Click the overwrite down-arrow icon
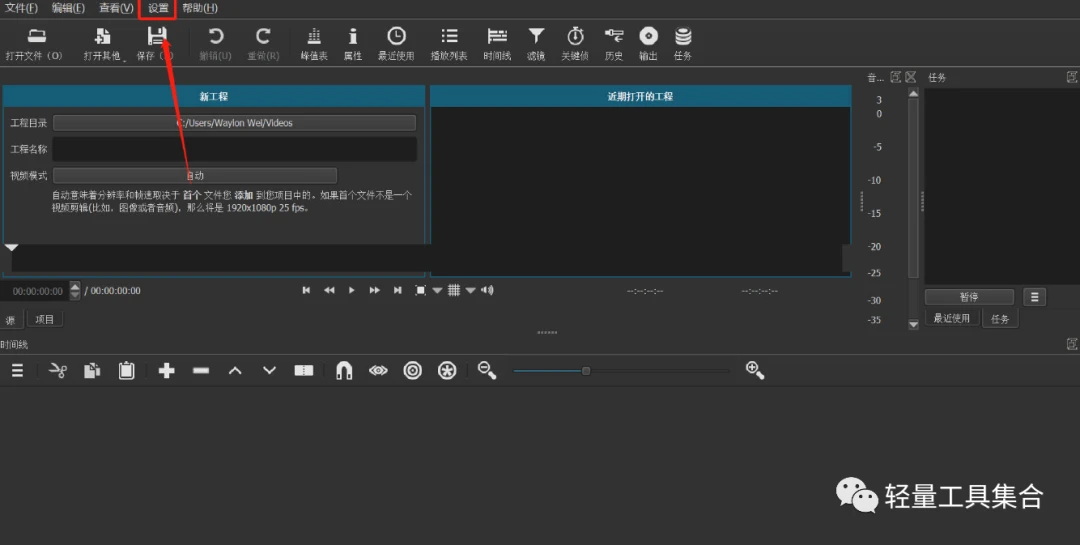This screenshot has height=545, width=1080. [x=269, y=371]
